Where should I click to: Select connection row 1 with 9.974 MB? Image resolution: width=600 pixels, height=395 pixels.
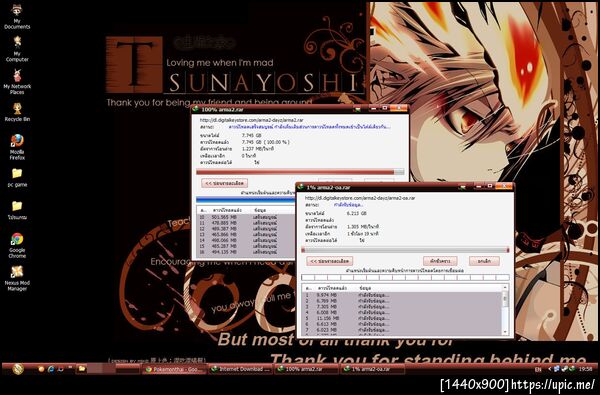pos(401,295)
